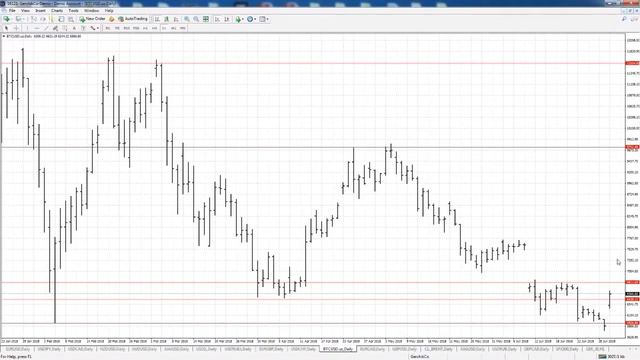Switch to the CL_BRENT,Daily chart tab

pyautogui.click(x=438, y=349)
